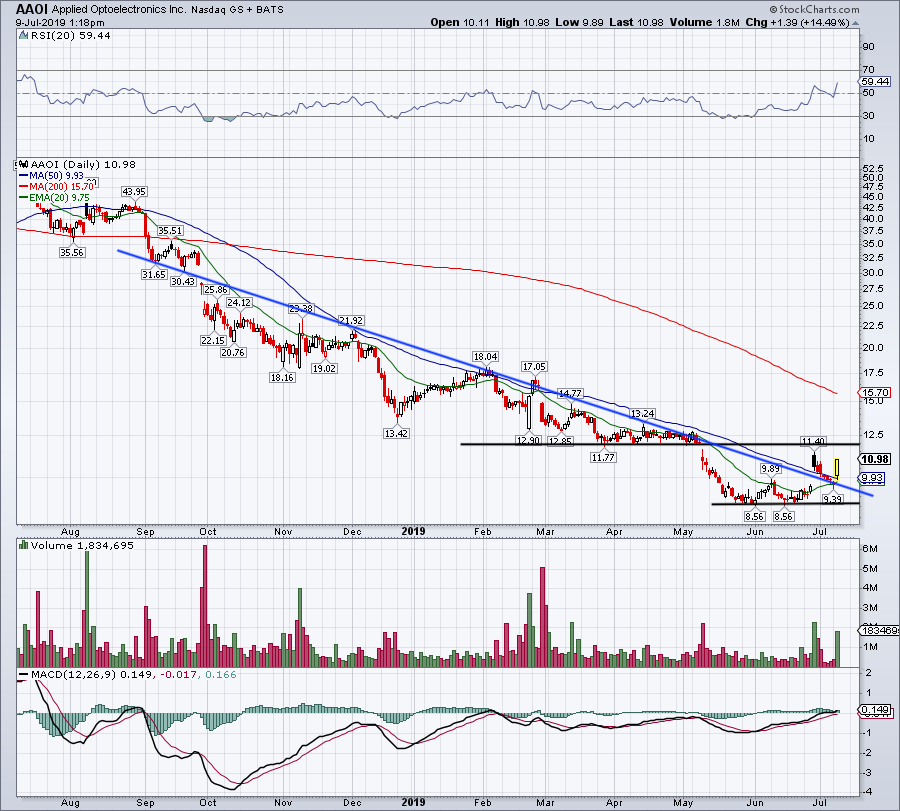This screenshot has width=900, height=811.
Task: Click the 43.95 peak price label
Action: tap(134, 191)
